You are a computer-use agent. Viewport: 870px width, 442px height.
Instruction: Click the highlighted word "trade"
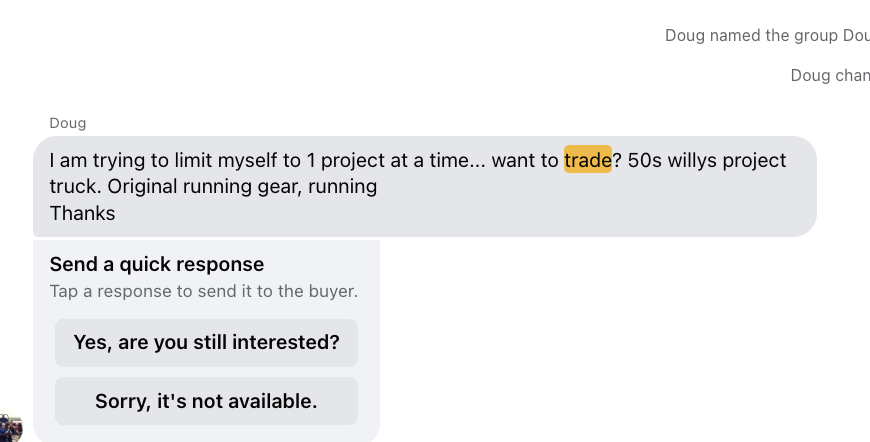coord(587,160)
